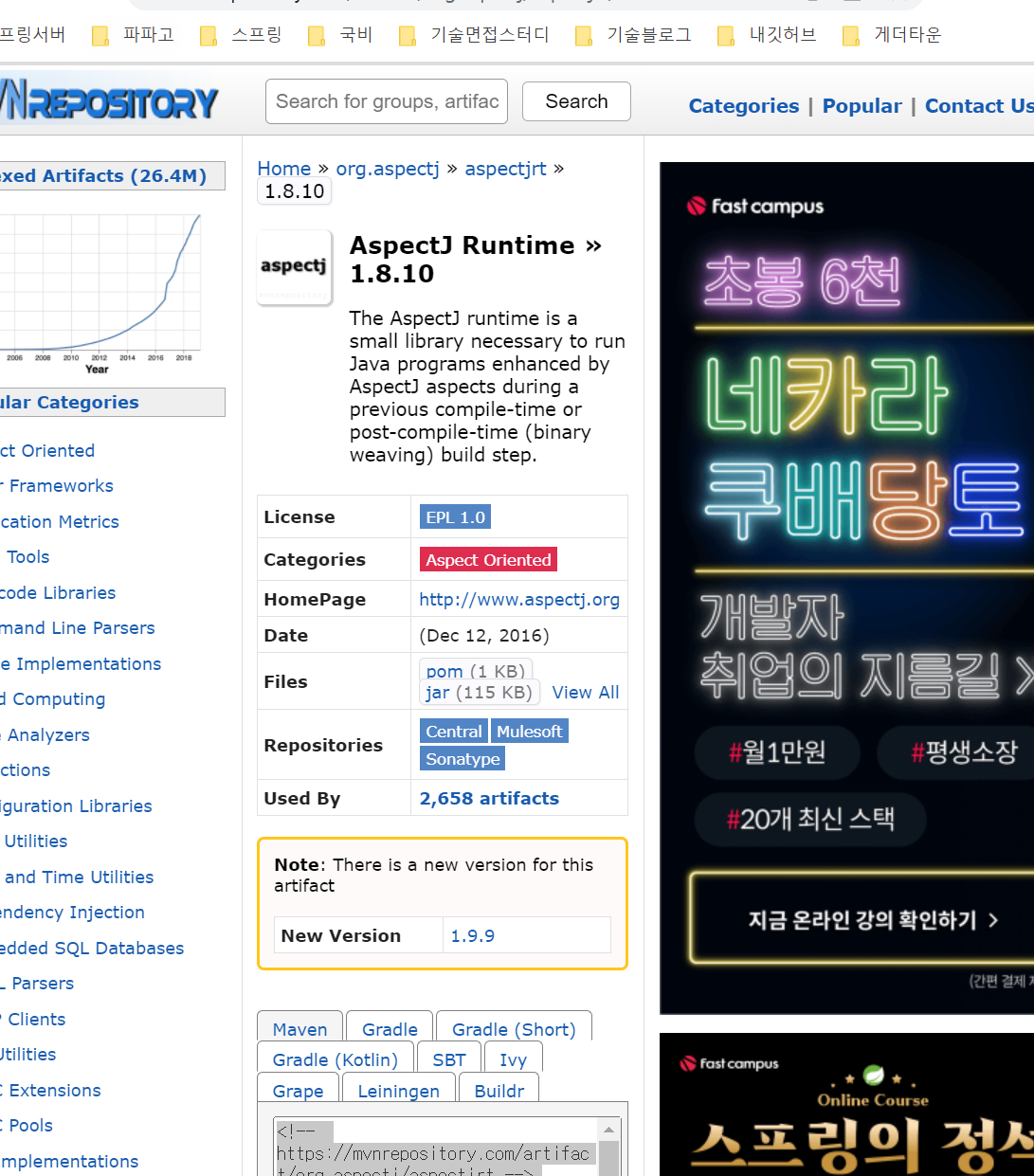1034x1176 pixels.
Task: Visit the http://www.aspectj.org homepage link
Action: coord(519,600)
